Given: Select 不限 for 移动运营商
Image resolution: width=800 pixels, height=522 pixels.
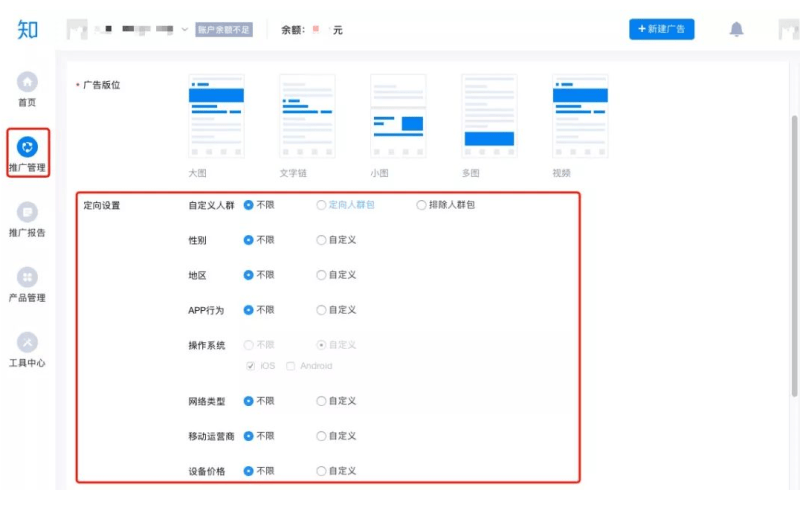Looking at the screenshot, I should pyautogui.click(x=248, y=436).
